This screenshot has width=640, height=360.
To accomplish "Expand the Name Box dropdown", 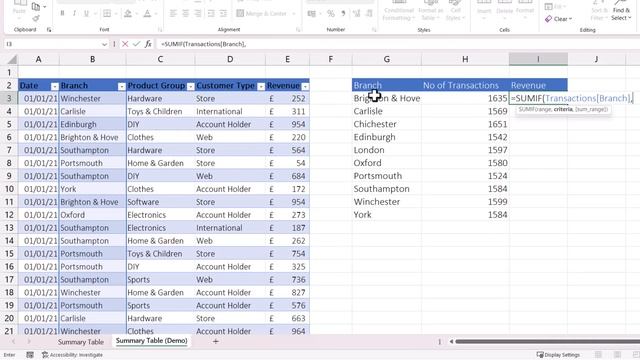I will pyautogui.click(x=104, y=44).
